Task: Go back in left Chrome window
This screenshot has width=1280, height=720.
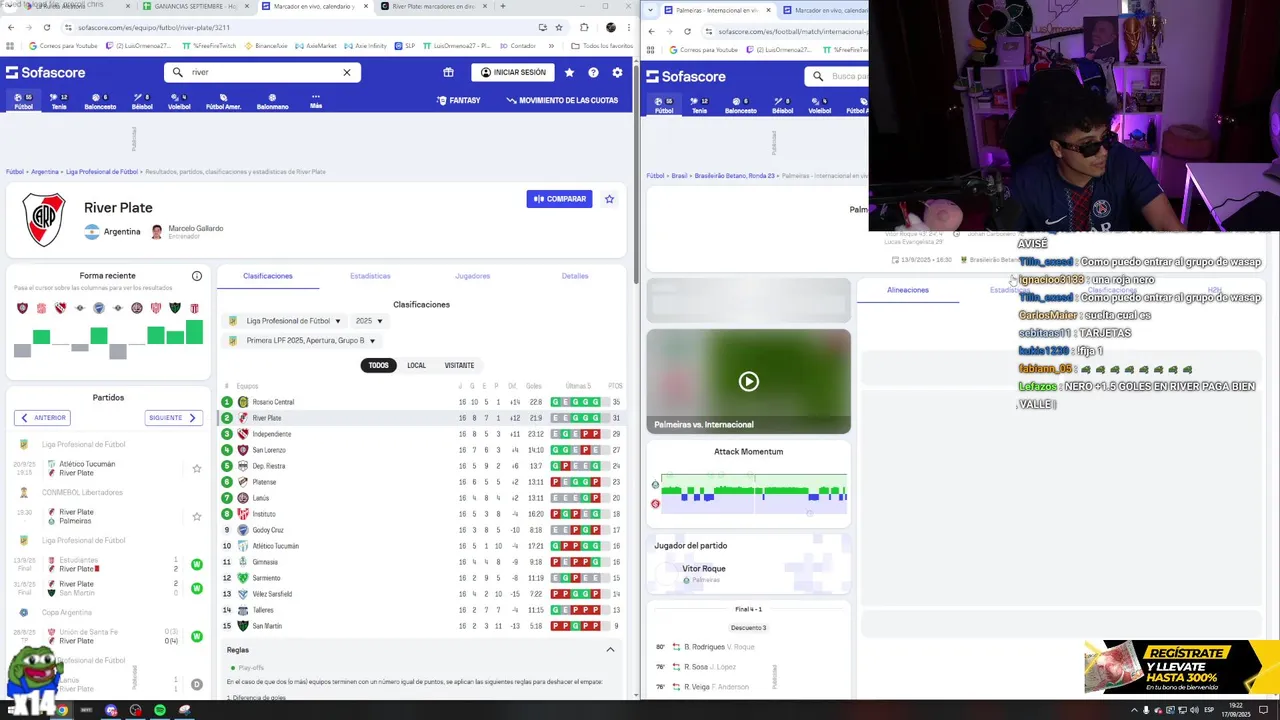Action: (x=11, y=28)
